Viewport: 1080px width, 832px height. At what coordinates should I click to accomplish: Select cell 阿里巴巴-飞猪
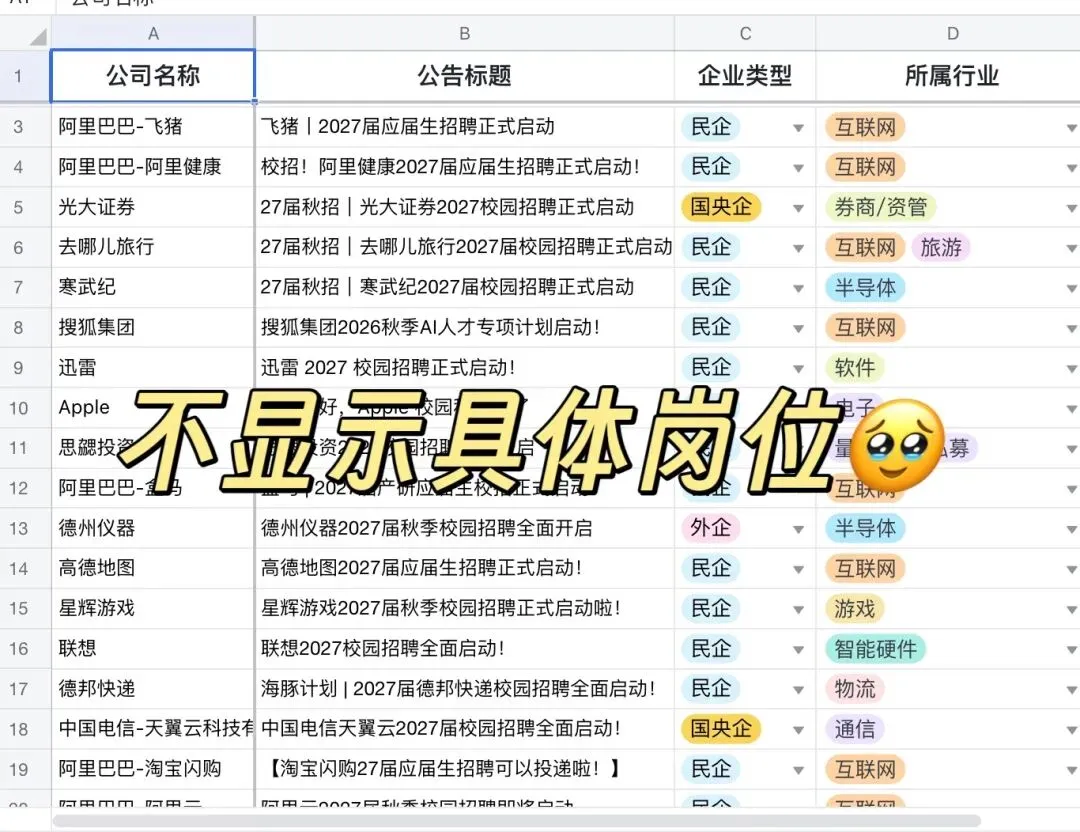pos(153,127)
